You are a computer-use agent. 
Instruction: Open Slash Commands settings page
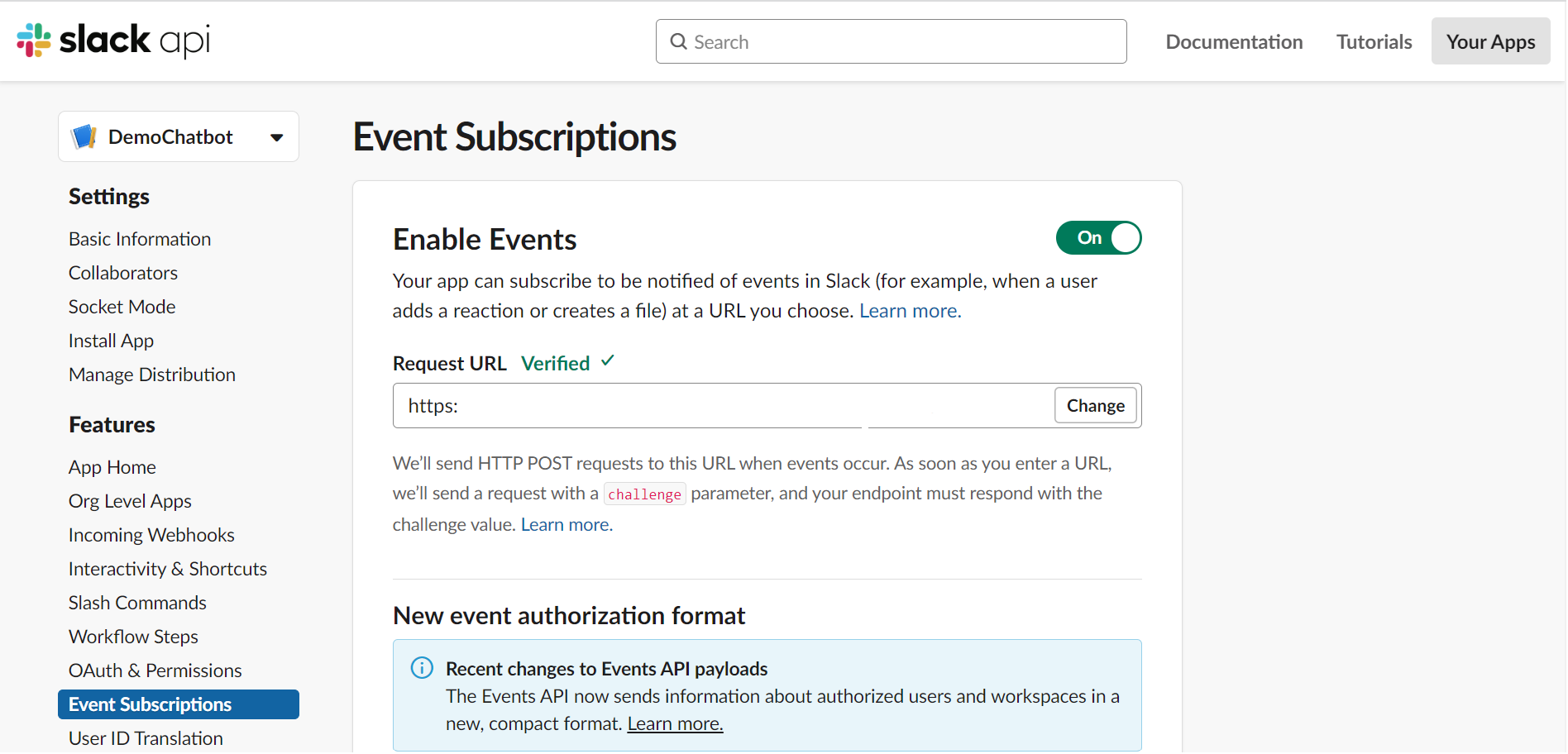pyautogui.click(x=137, y=603)
